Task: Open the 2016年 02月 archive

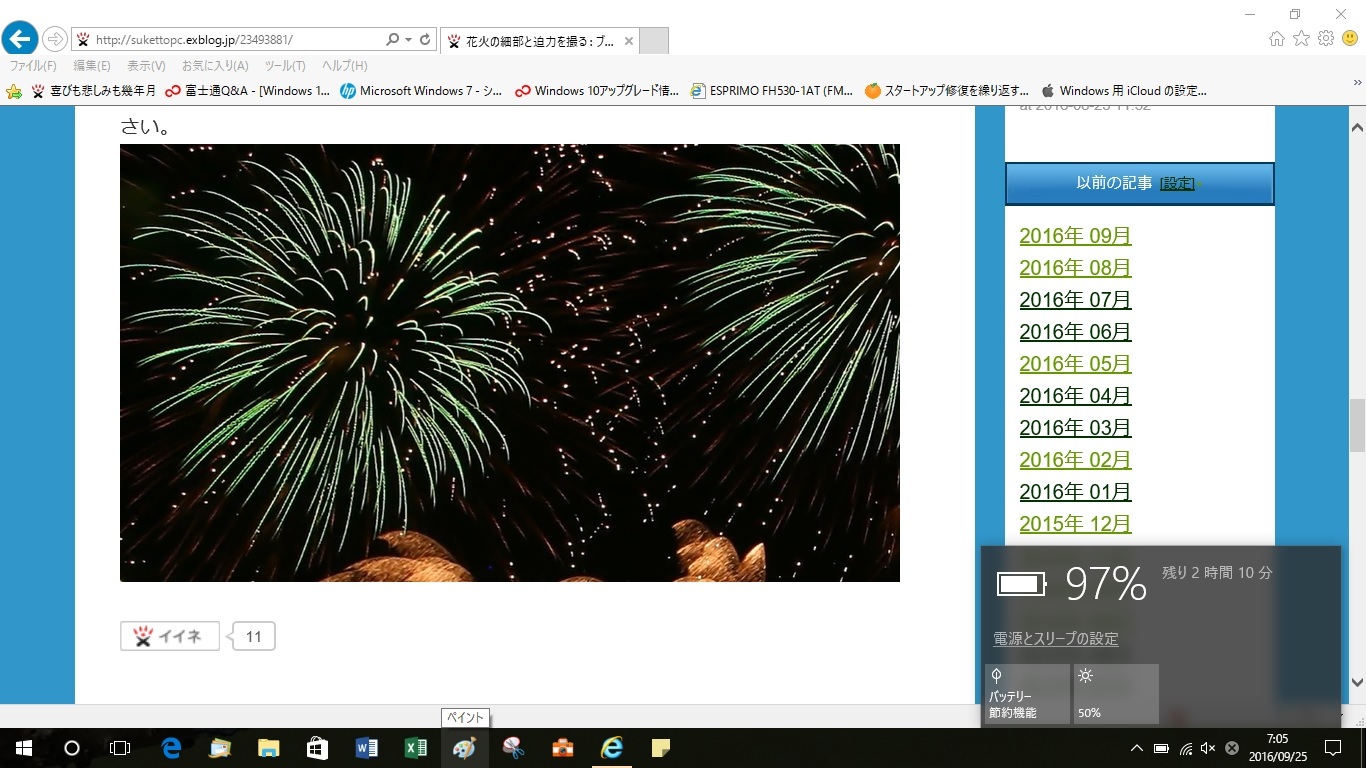Action: (x=1075, y=460)
